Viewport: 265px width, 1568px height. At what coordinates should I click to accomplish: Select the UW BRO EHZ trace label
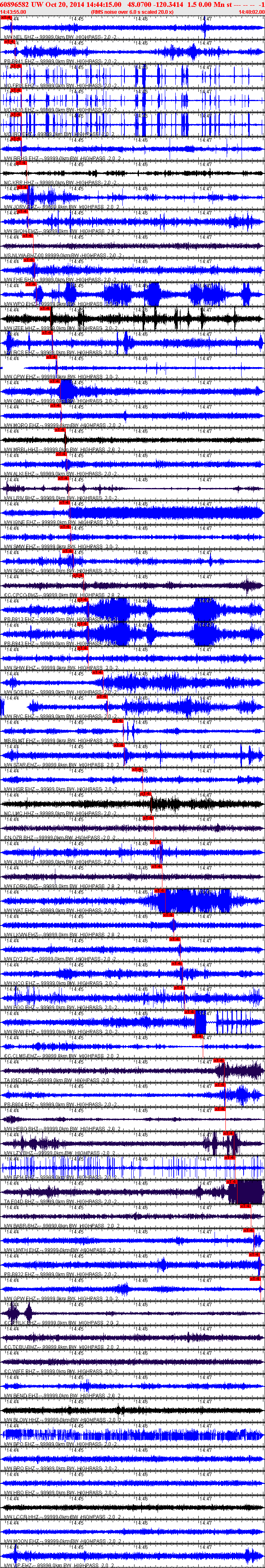point(60,1469)
